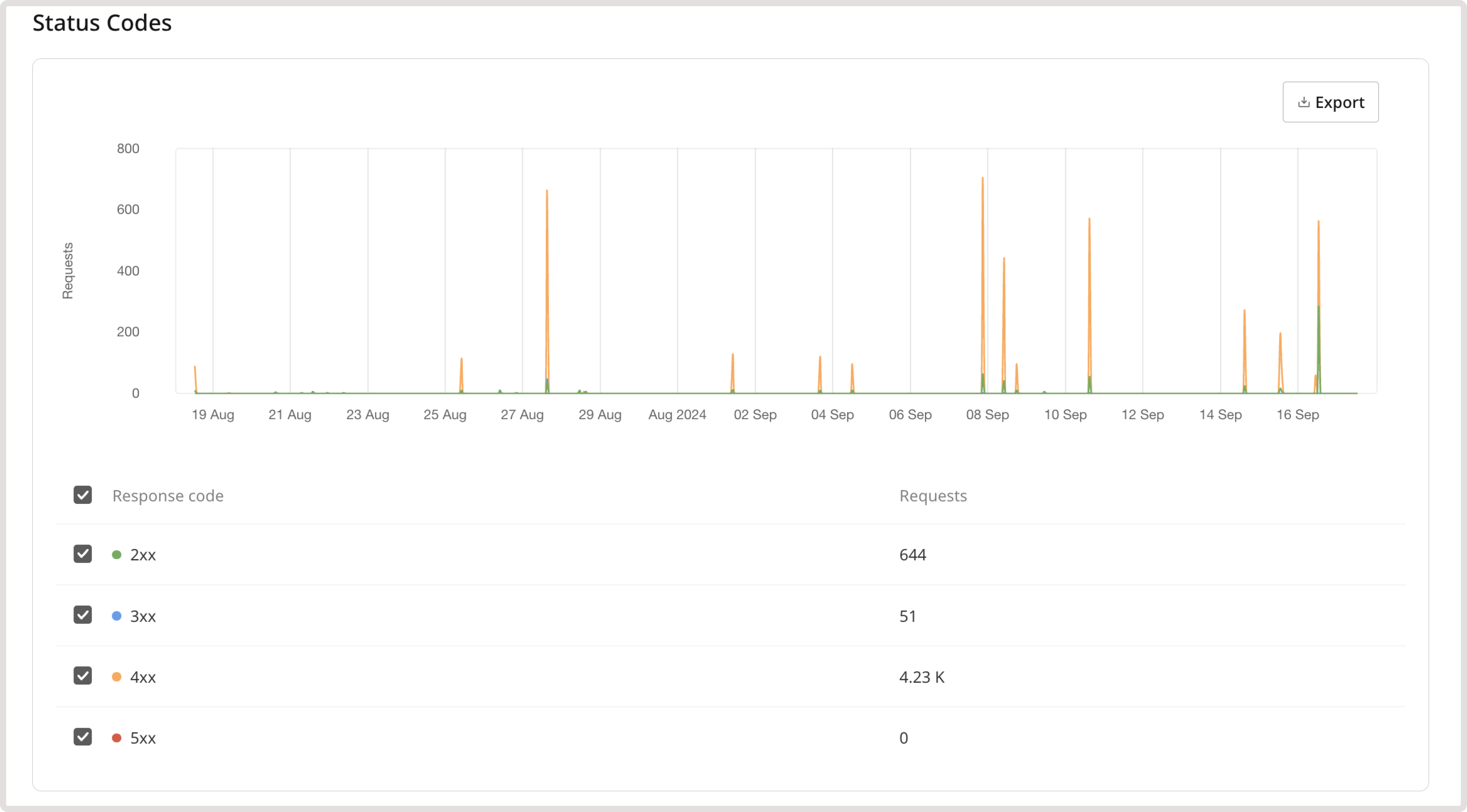Uncheck the 4xx checkbox

(x=83, y=676)
